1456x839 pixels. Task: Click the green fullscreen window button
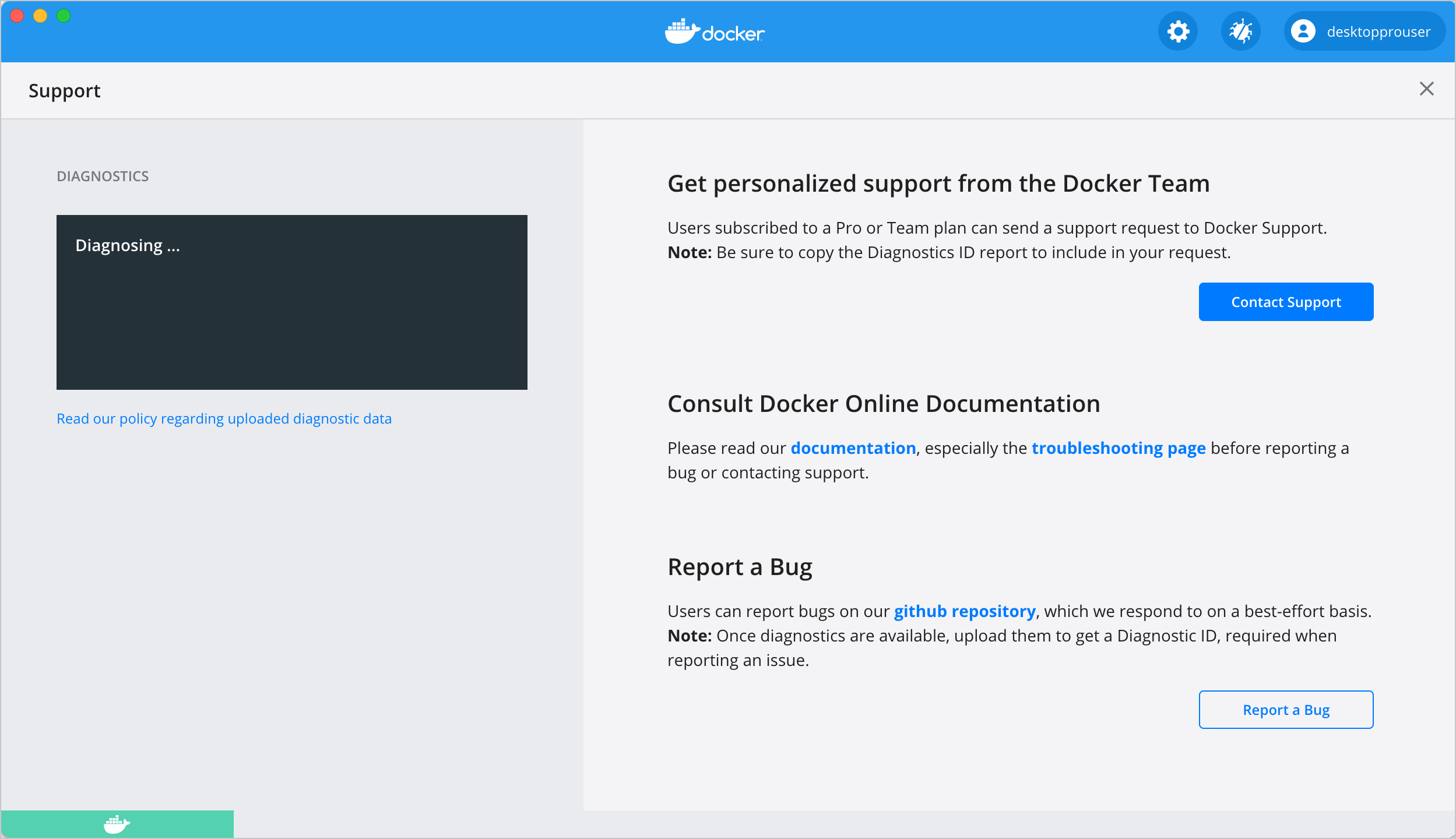(64, 16)
